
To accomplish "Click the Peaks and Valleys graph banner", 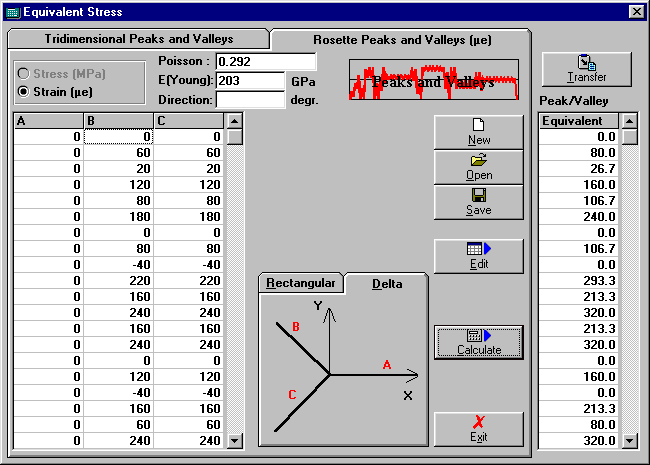I will (434, 81).
